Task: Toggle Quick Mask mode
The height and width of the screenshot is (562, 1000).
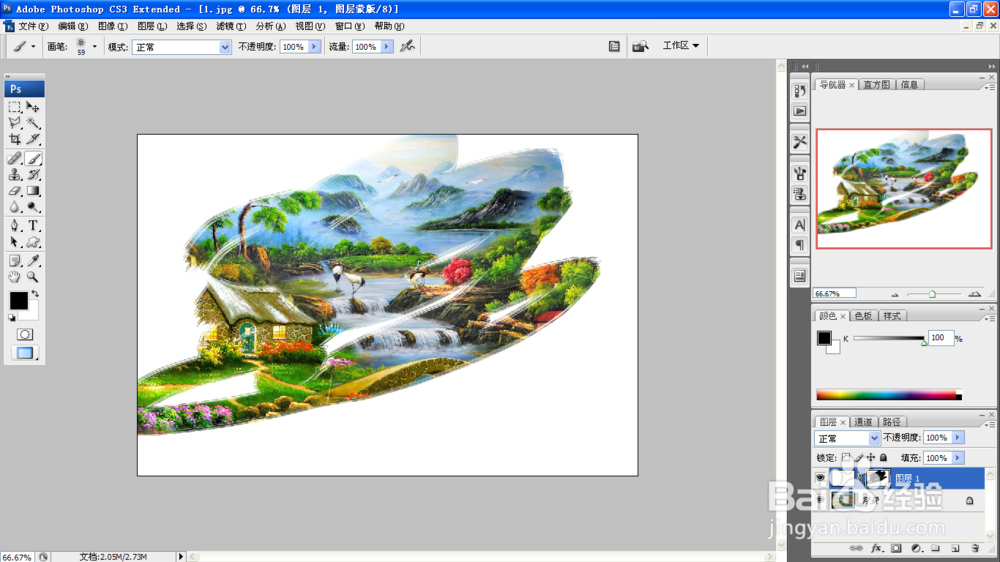Action: [24, 334]
